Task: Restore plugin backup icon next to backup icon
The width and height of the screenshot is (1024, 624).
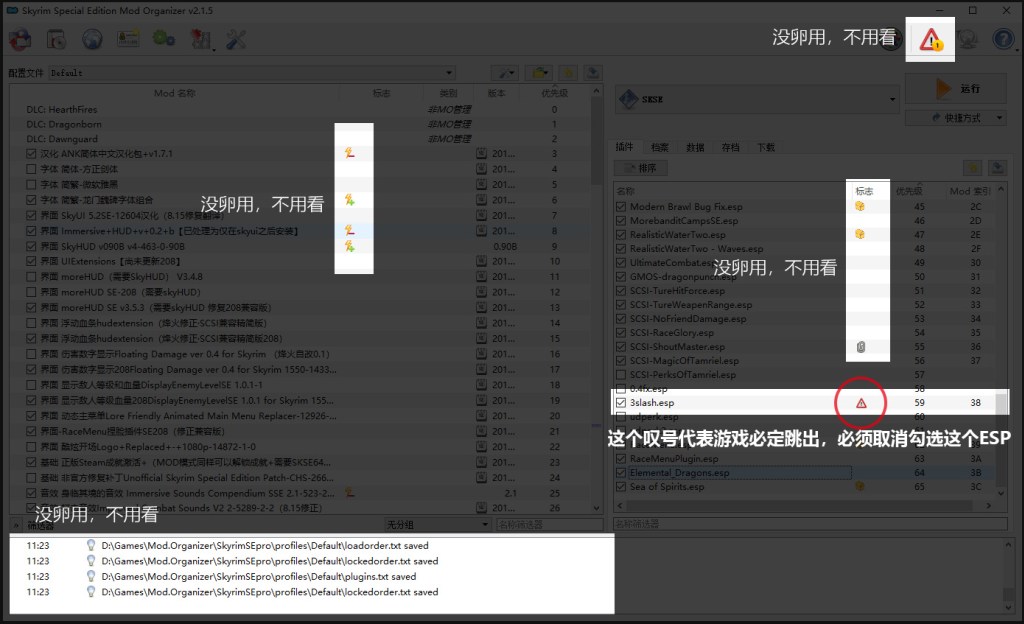Action: click(x=997, y=167)
